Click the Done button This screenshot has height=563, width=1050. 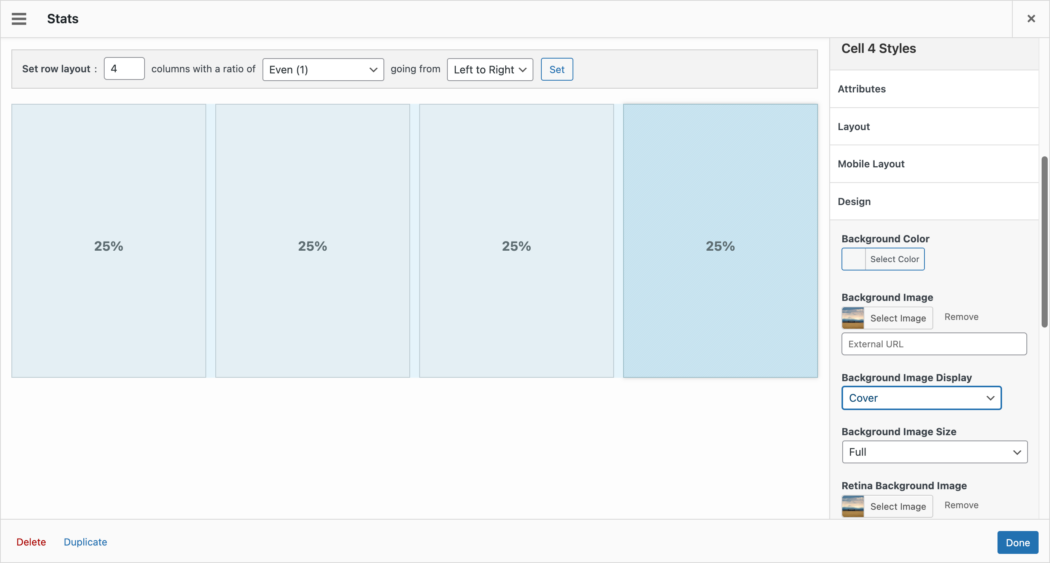[x=1017, y=543]
